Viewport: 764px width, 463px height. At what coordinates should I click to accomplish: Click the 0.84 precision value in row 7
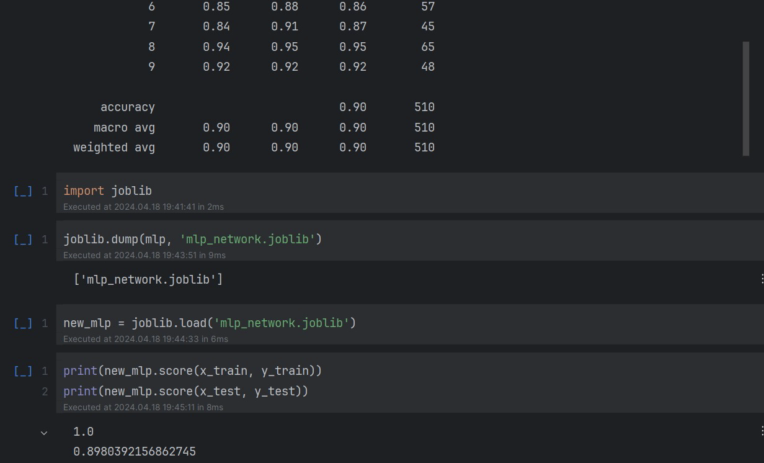tap(216, 27)
